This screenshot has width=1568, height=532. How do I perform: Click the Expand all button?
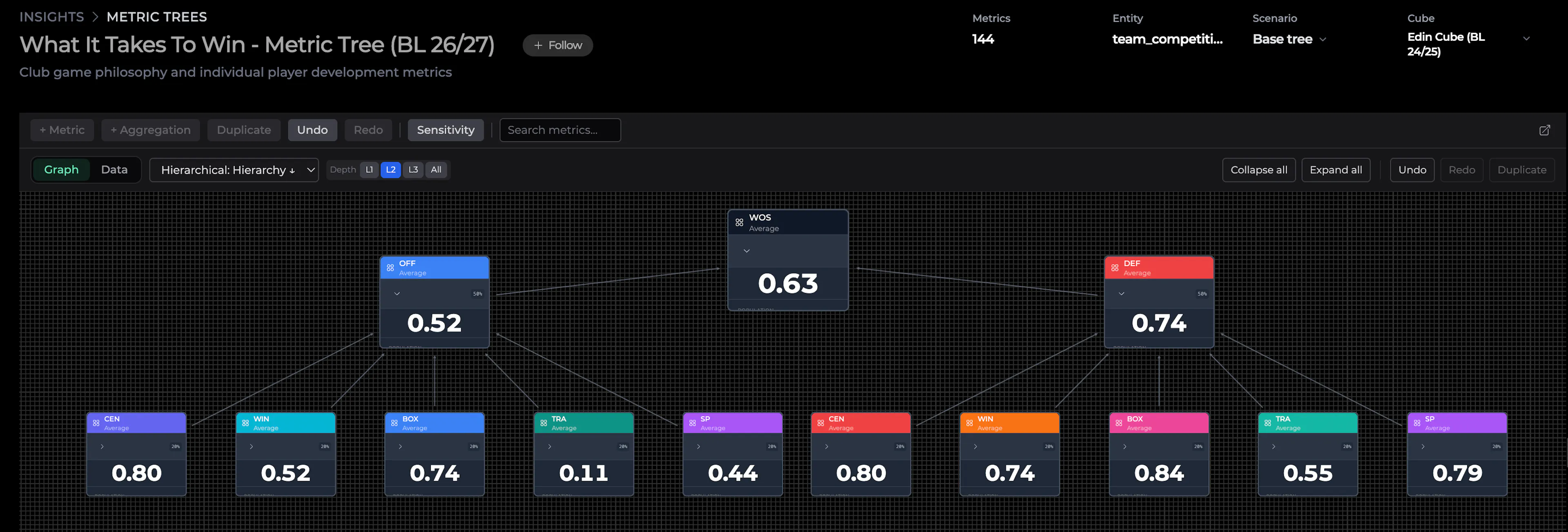point(1336,170)
